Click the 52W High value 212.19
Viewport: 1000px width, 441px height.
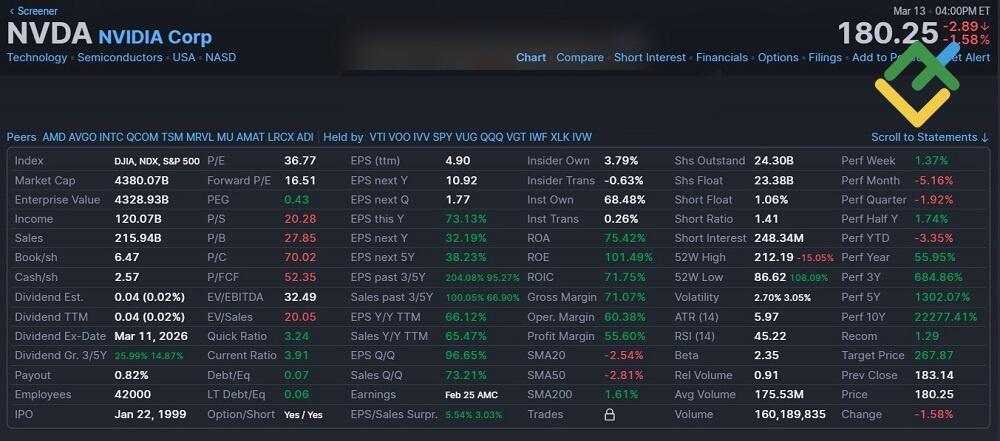click(x=774, y=257)
